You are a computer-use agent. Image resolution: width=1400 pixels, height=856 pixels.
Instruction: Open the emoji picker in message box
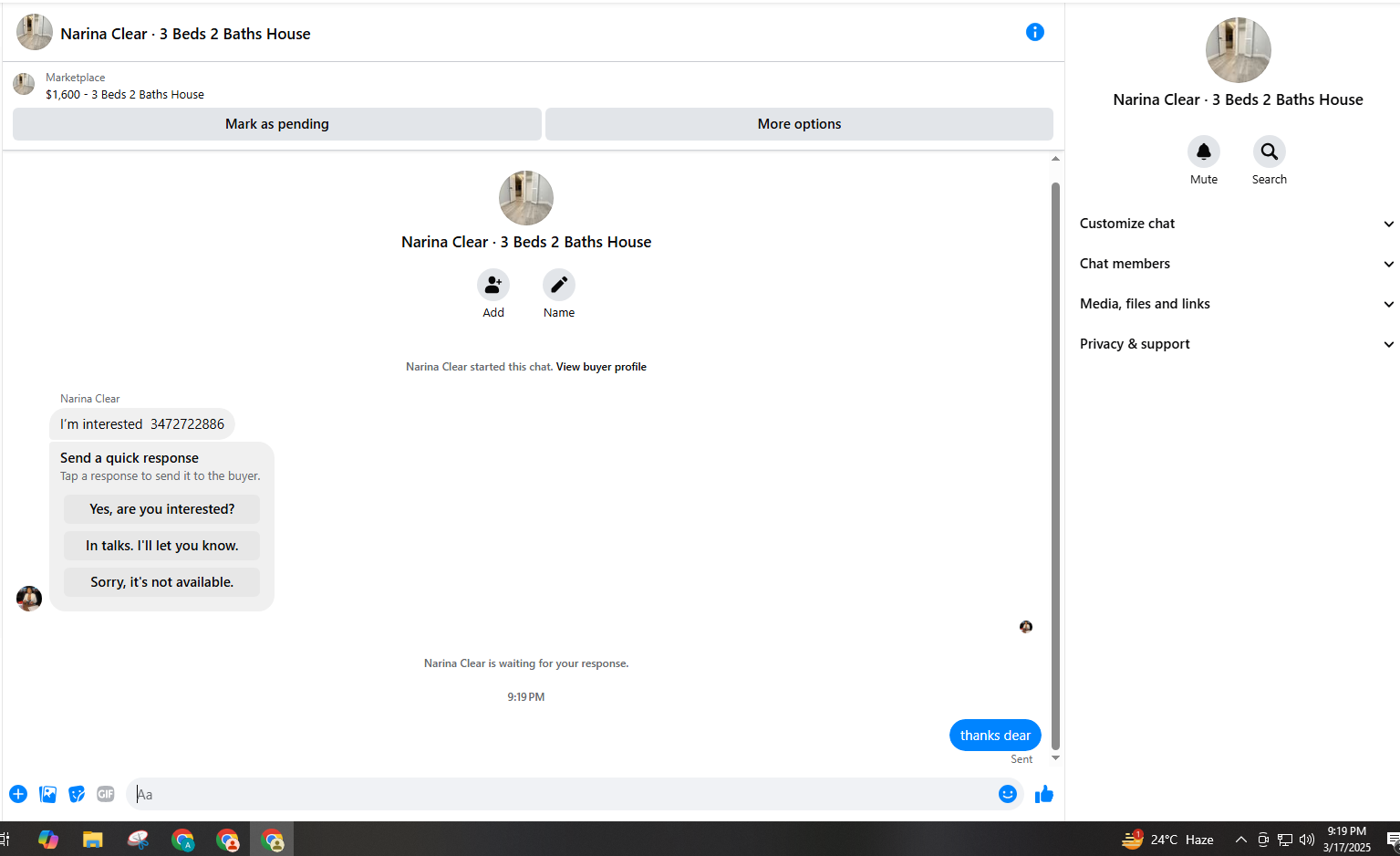click(1007, 794)
